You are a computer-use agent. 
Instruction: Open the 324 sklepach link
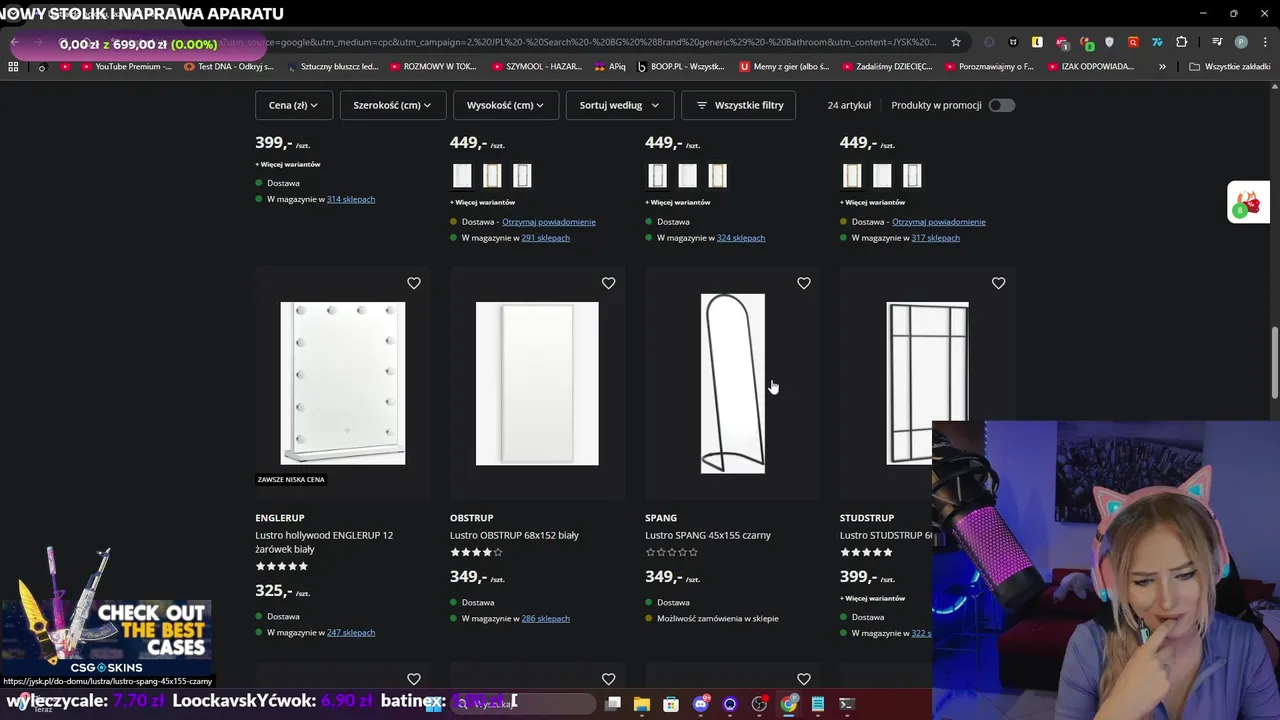(741, 238)
